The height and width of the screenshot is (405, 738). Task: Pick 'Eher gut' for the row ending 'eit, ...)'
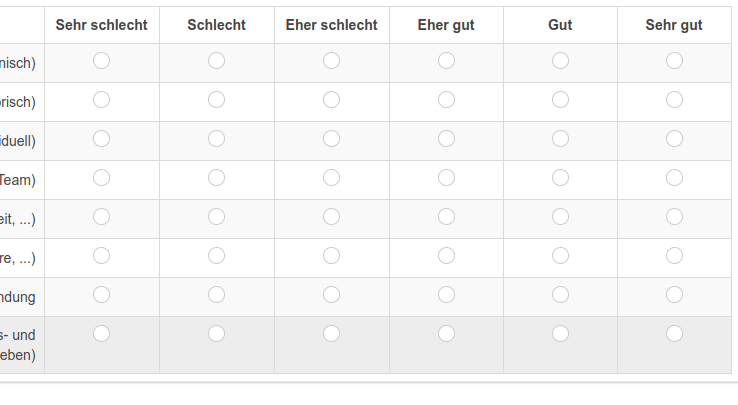(x=446, y=217)
